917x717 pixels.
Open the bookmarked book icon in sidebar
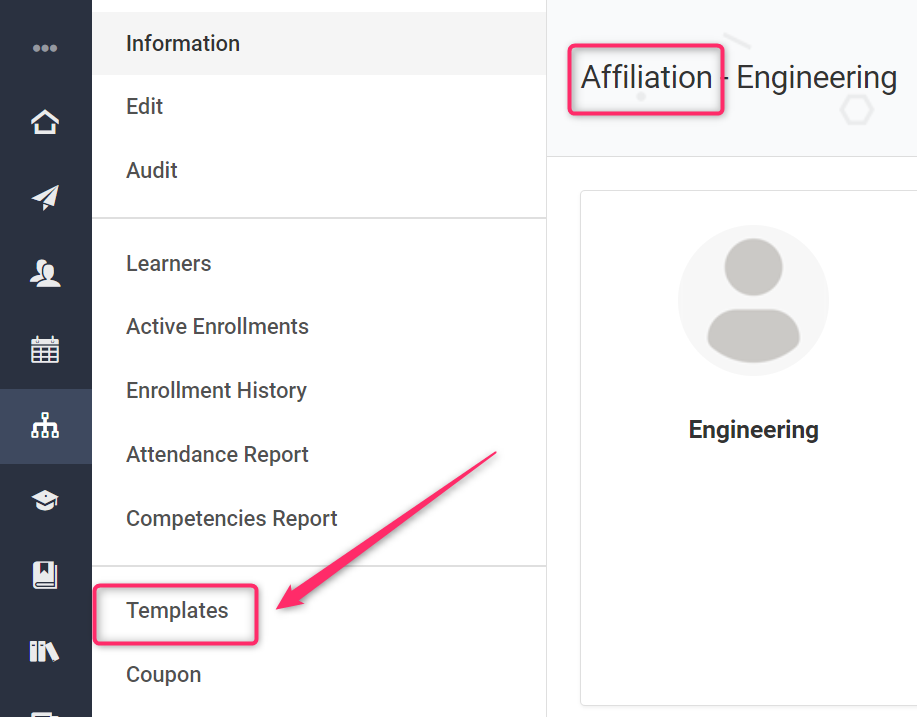coord(45,575)
